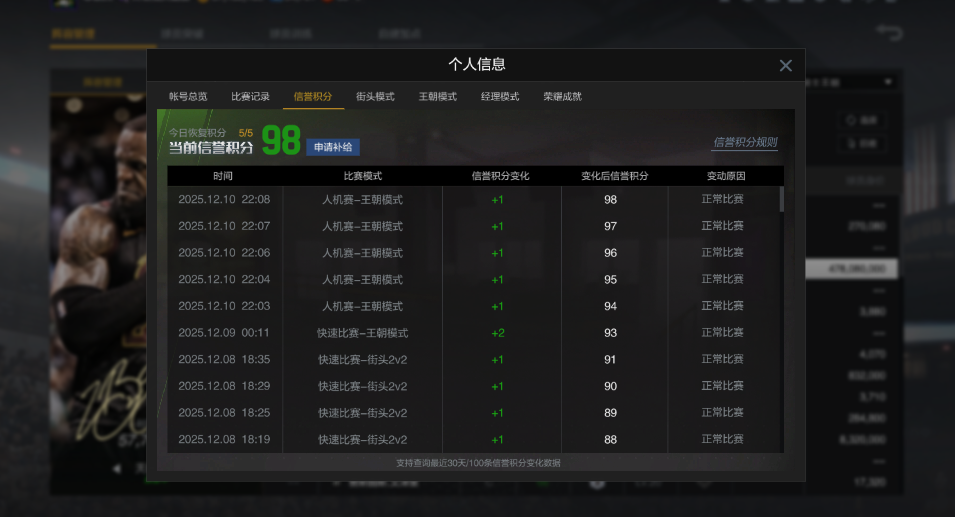Viewport: 955px width, 517px height.
Task: Click the resulting score 97 in the table
Action: click(610, 227)
